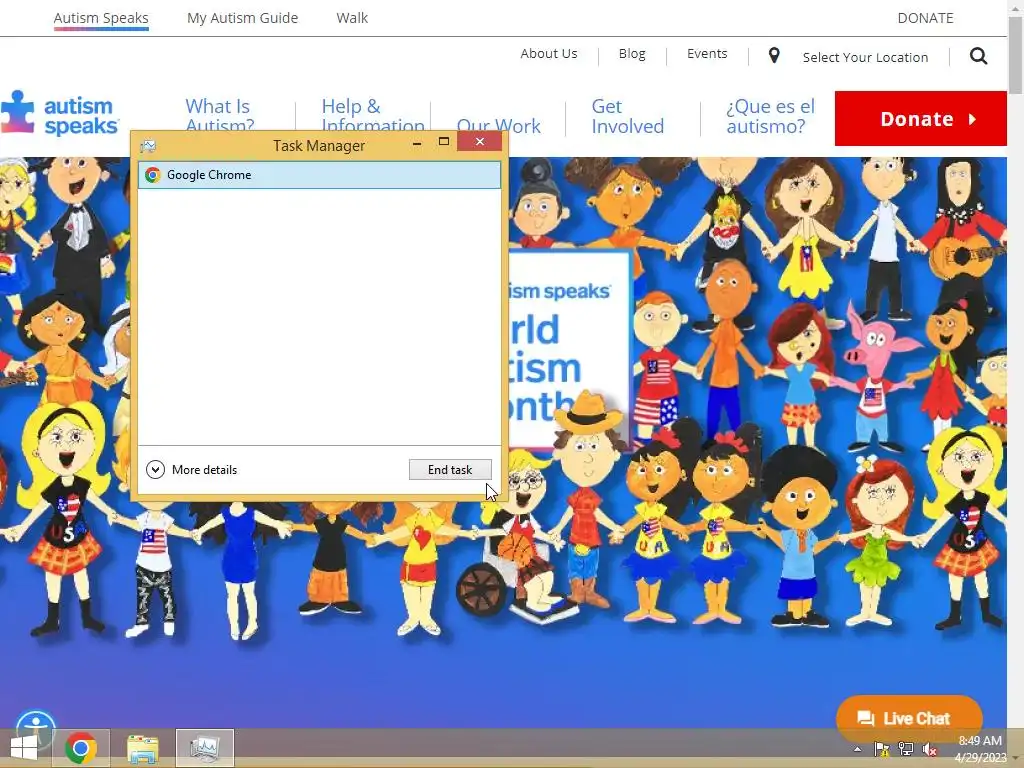
Task: Click the Autism Speaks puzzle piece logo
Action: [x=59, y=113]
